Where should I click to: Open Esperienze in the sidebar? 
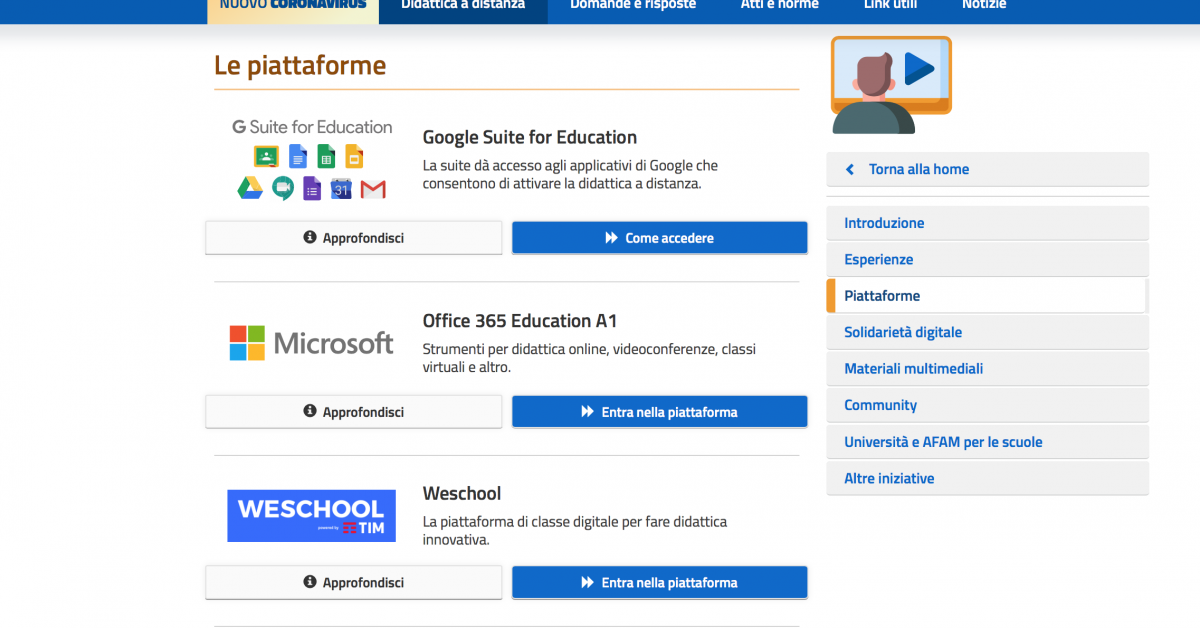point(988,259)
